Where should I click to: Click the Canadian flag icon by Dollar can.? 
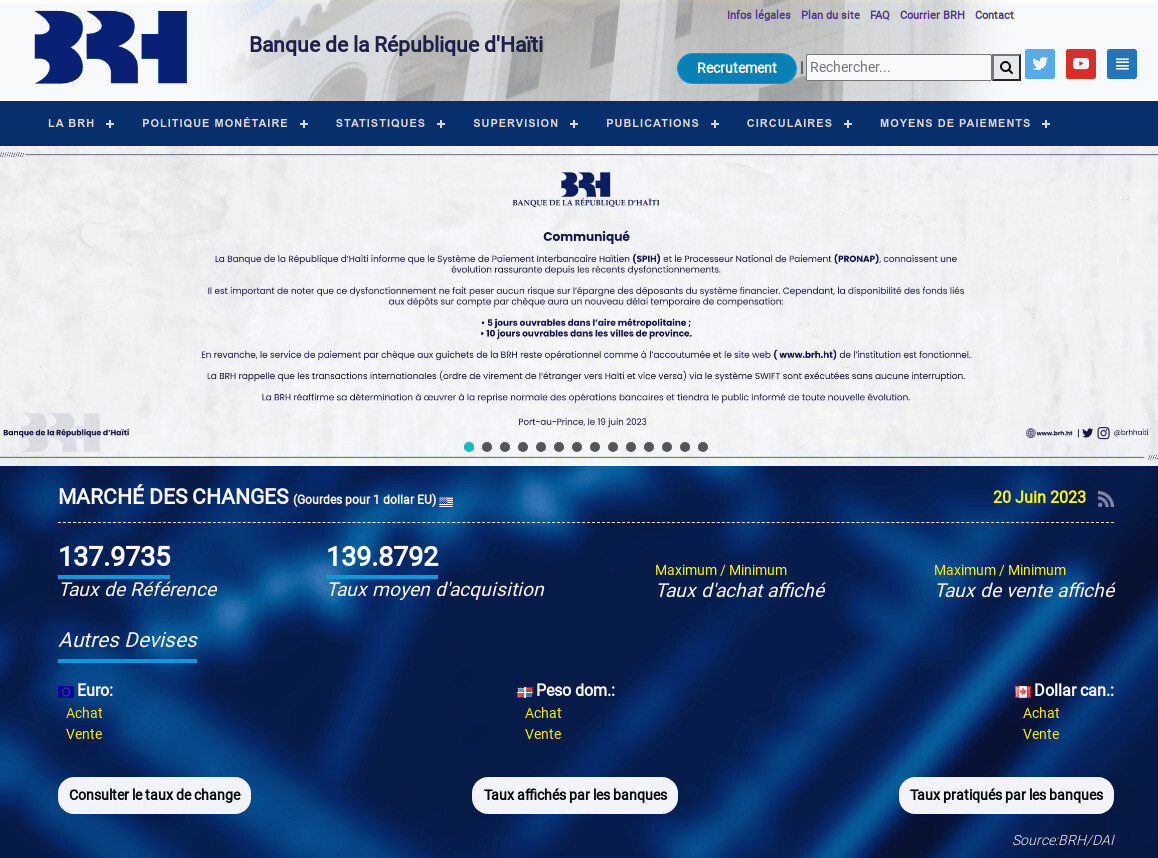click(1023, 692)
